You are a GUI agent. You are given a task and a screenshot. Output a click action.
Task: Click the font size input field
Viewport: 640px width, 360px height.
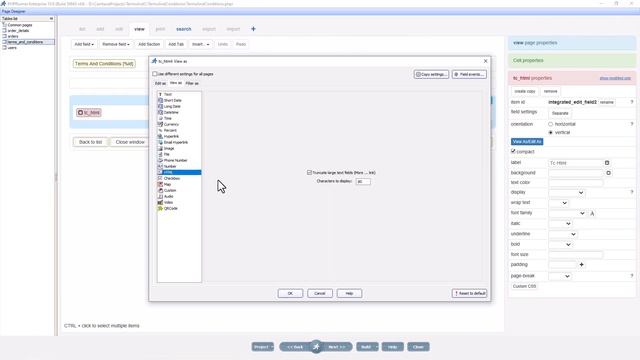pyautogui.click(x=576, y=255)
